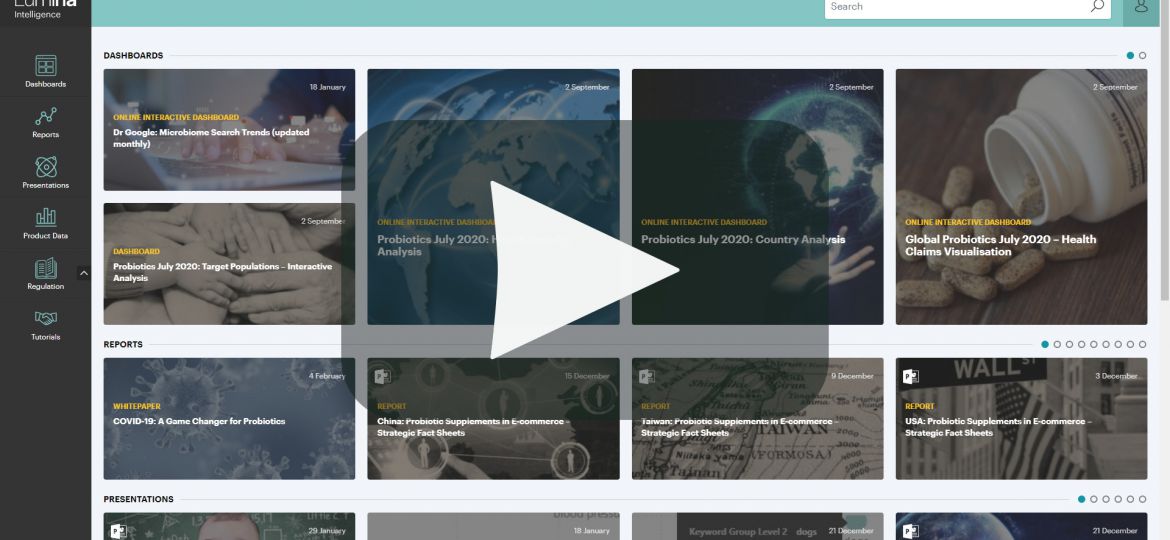The width and height of the screenshot is (1170, 540).
Task: Select second Reports carousel page dot
Action: click(x=1057, y=345)
